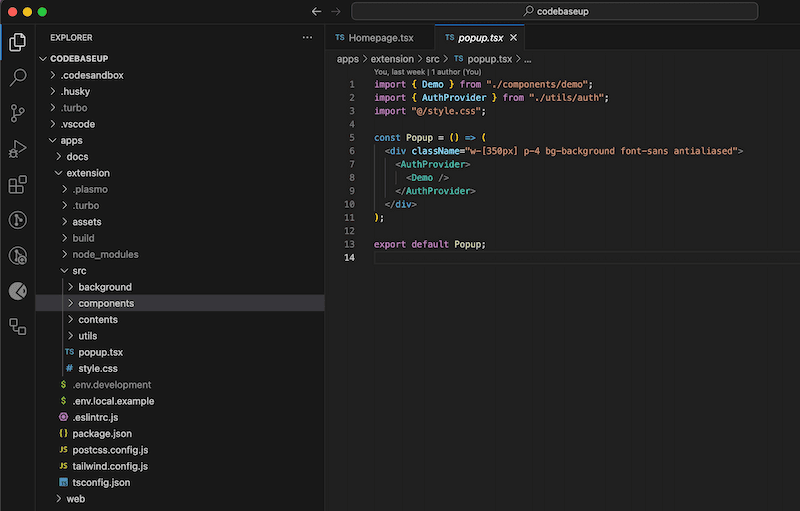The image size is (800, 511).
Task: Click the src breadcrumb segment
Action: (x=432, y=59)
